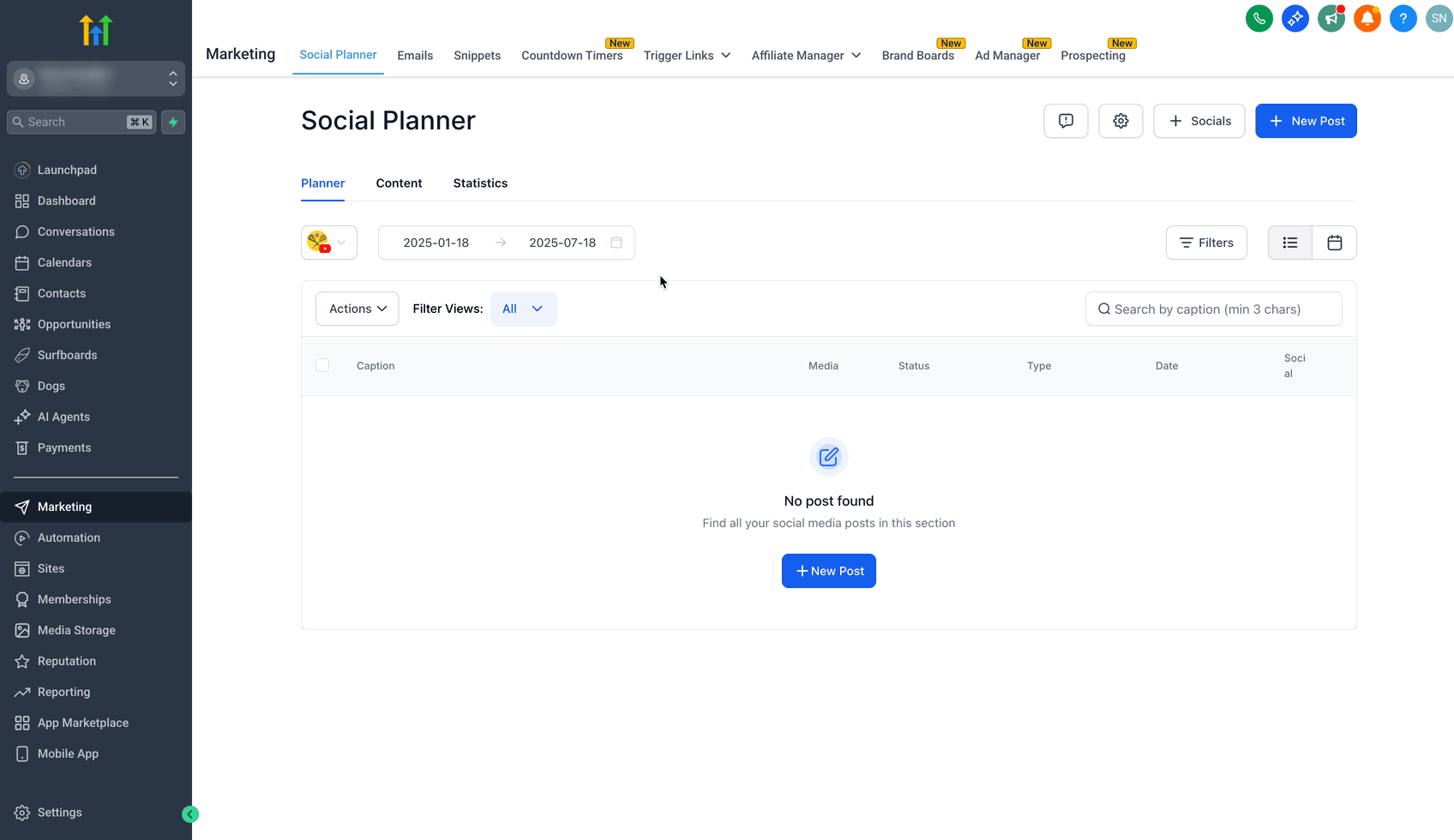This screenshot has width=1454, height=840.
Task: Switch to the Snippets tab
Action: (x=478, y=56)
